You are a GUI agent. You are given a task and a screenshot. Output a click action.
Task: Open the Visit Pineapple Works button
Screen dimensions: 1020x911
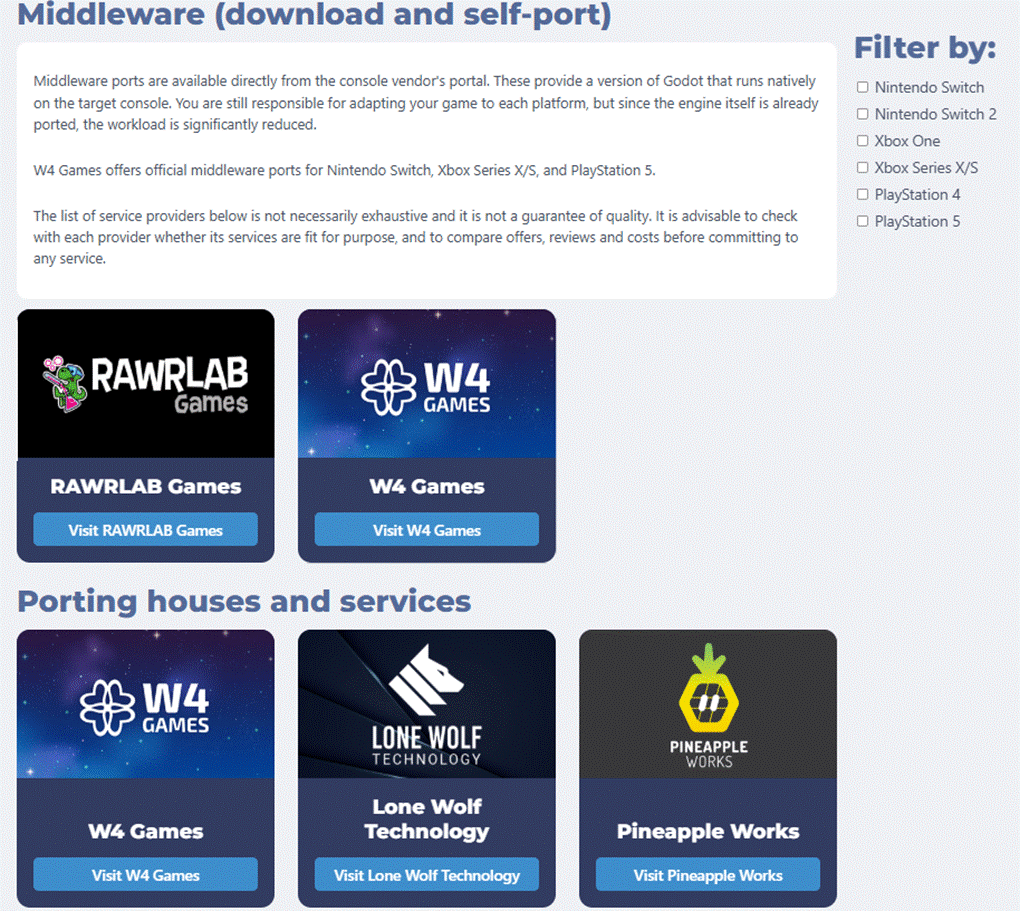[x=708, y=875]
